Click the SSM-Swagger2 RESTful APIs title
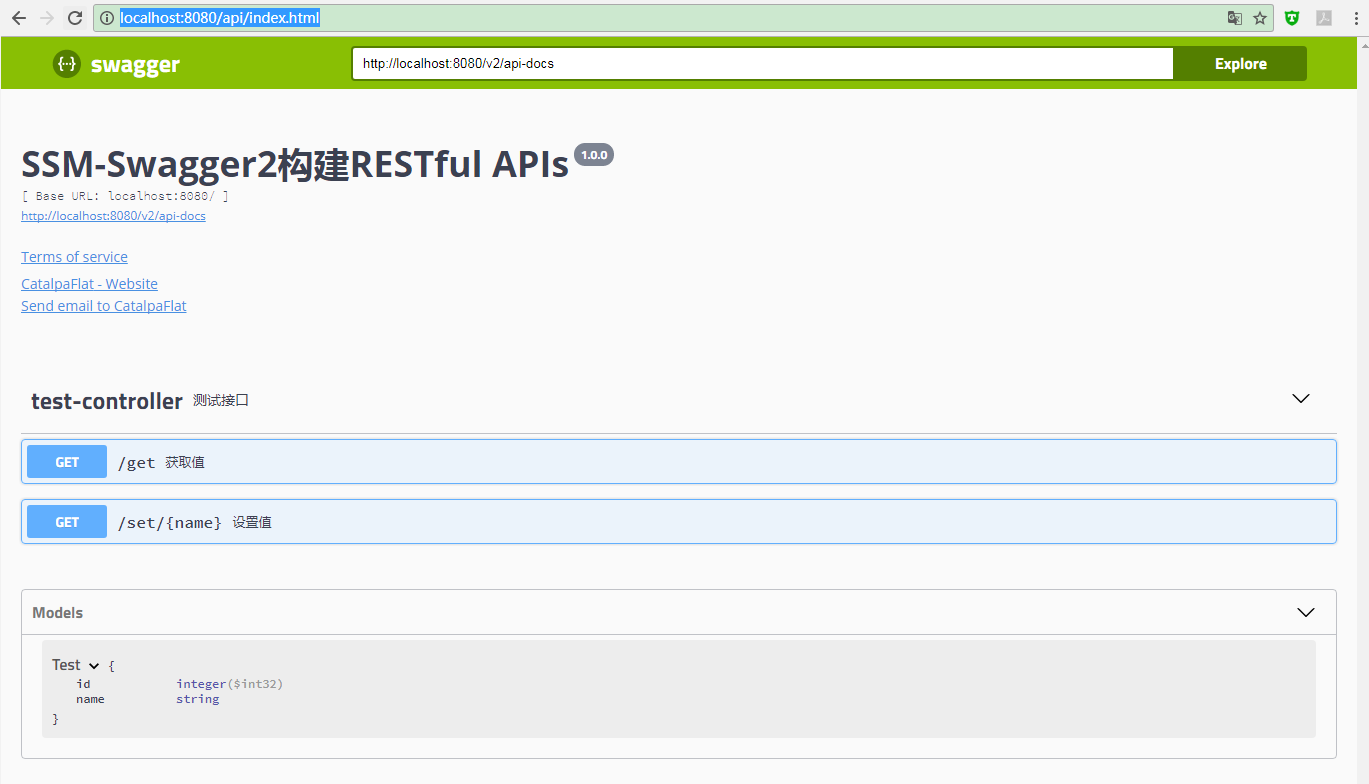1369x784 pixels. (295, 164)
